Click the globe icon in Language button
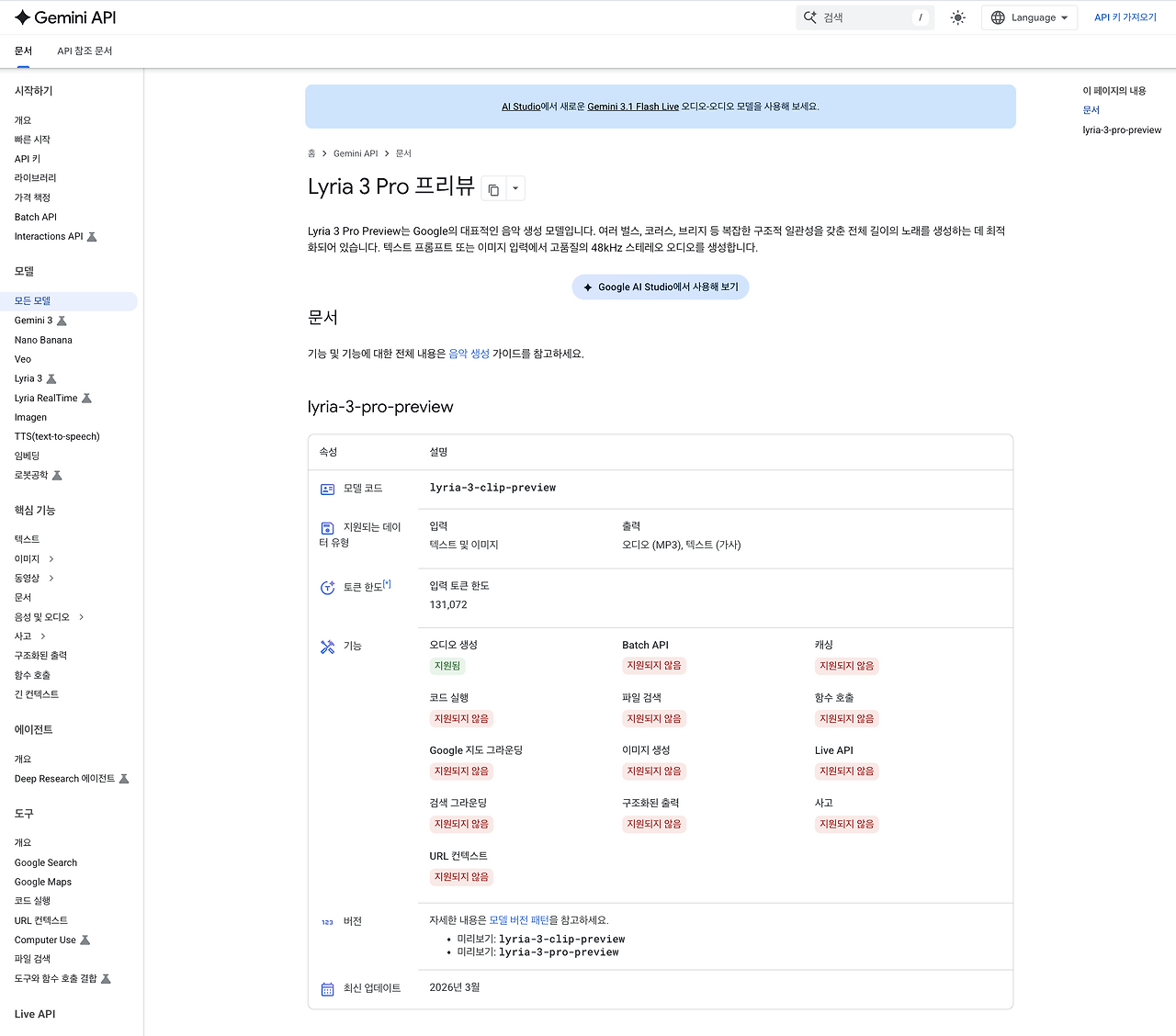Screen dimensions: 1176x1036 pyautogui.click(x=998, y=17)
